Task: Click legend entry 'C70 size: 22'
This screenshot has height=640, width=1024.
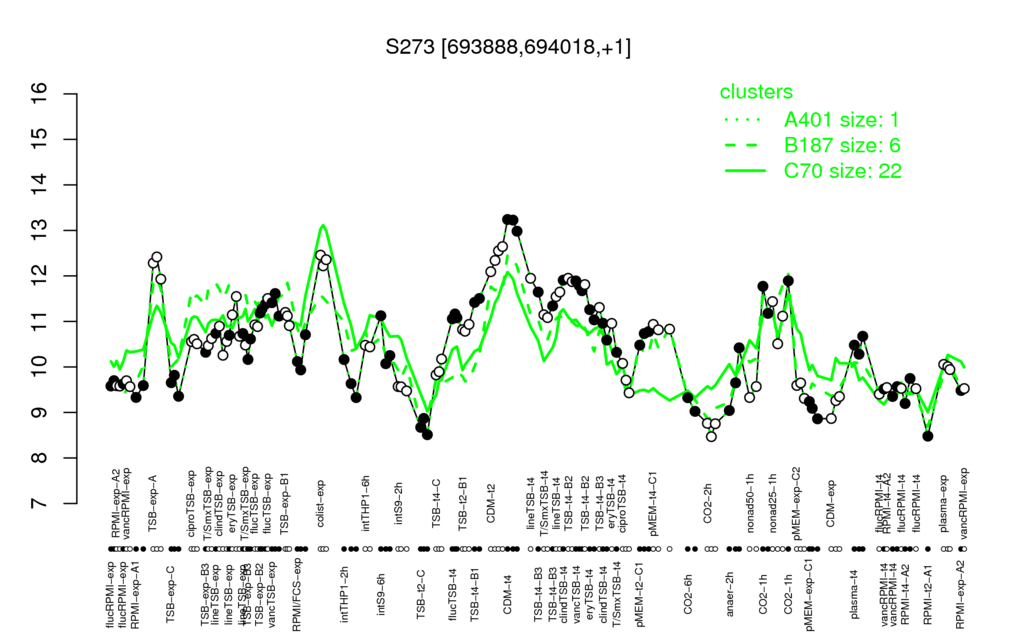Action: tap(843, 171)
